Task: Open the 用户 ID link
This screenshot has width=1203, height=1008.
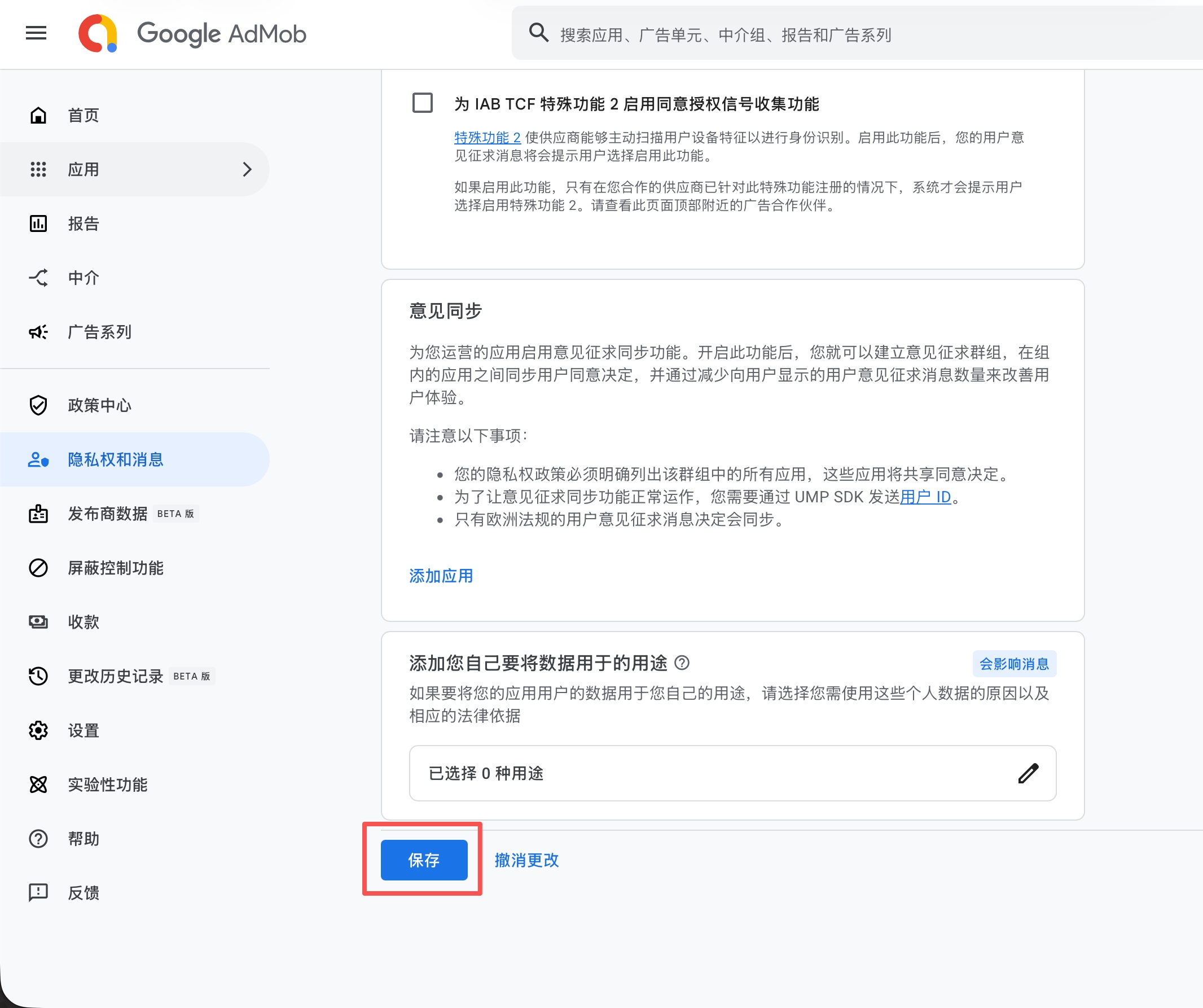Action: click(x=925, y=497)
